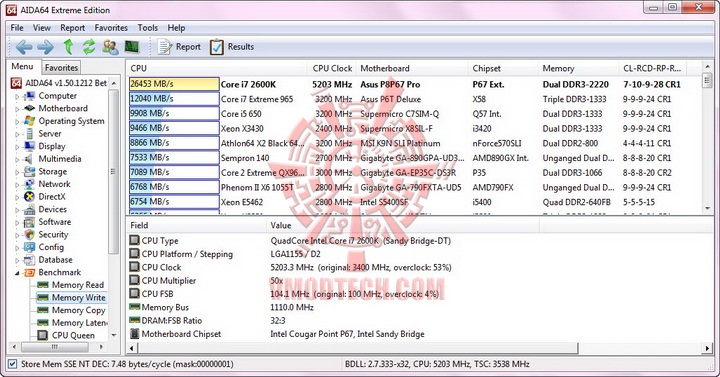The height and width of the screenshot is (377, 720).
Task: Open the Help menu
Action: coord(176,28)
